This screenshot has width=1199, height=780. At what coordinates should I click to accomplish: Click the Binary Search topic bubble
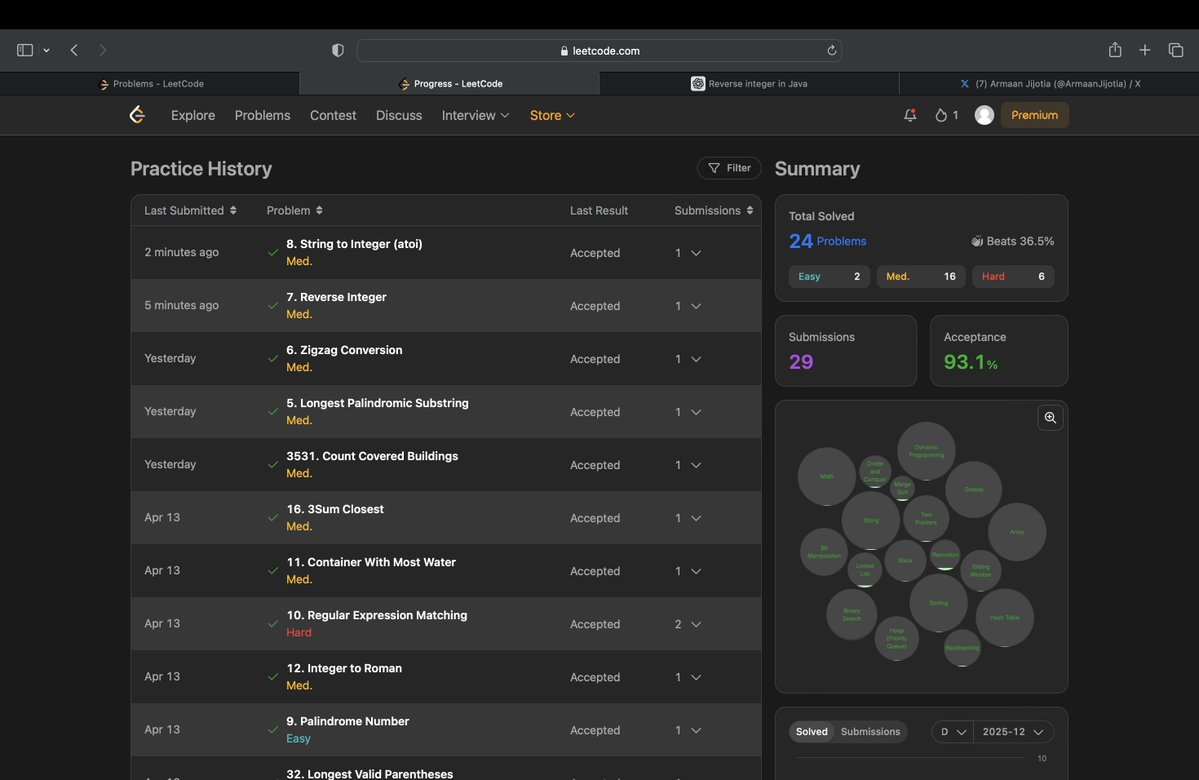point(851,614)
